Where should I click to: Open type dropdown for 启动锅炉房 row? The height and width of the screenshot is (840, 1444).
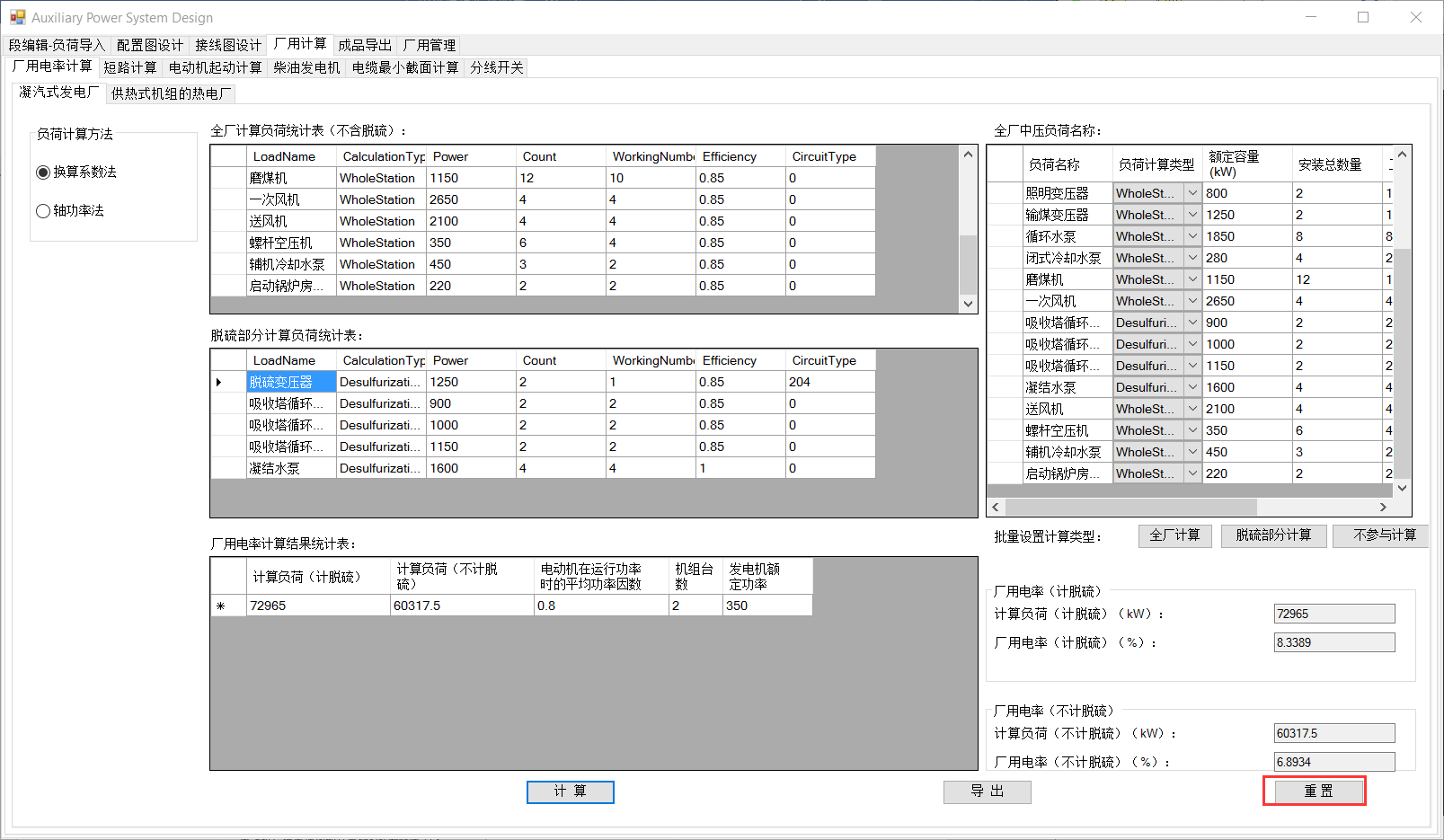(x=1192, y=473)
